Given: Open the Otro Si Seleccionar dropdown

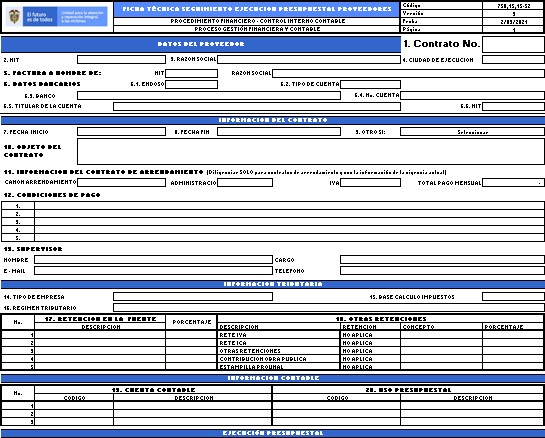Looking at the screenshot, I should click(472, 132).
